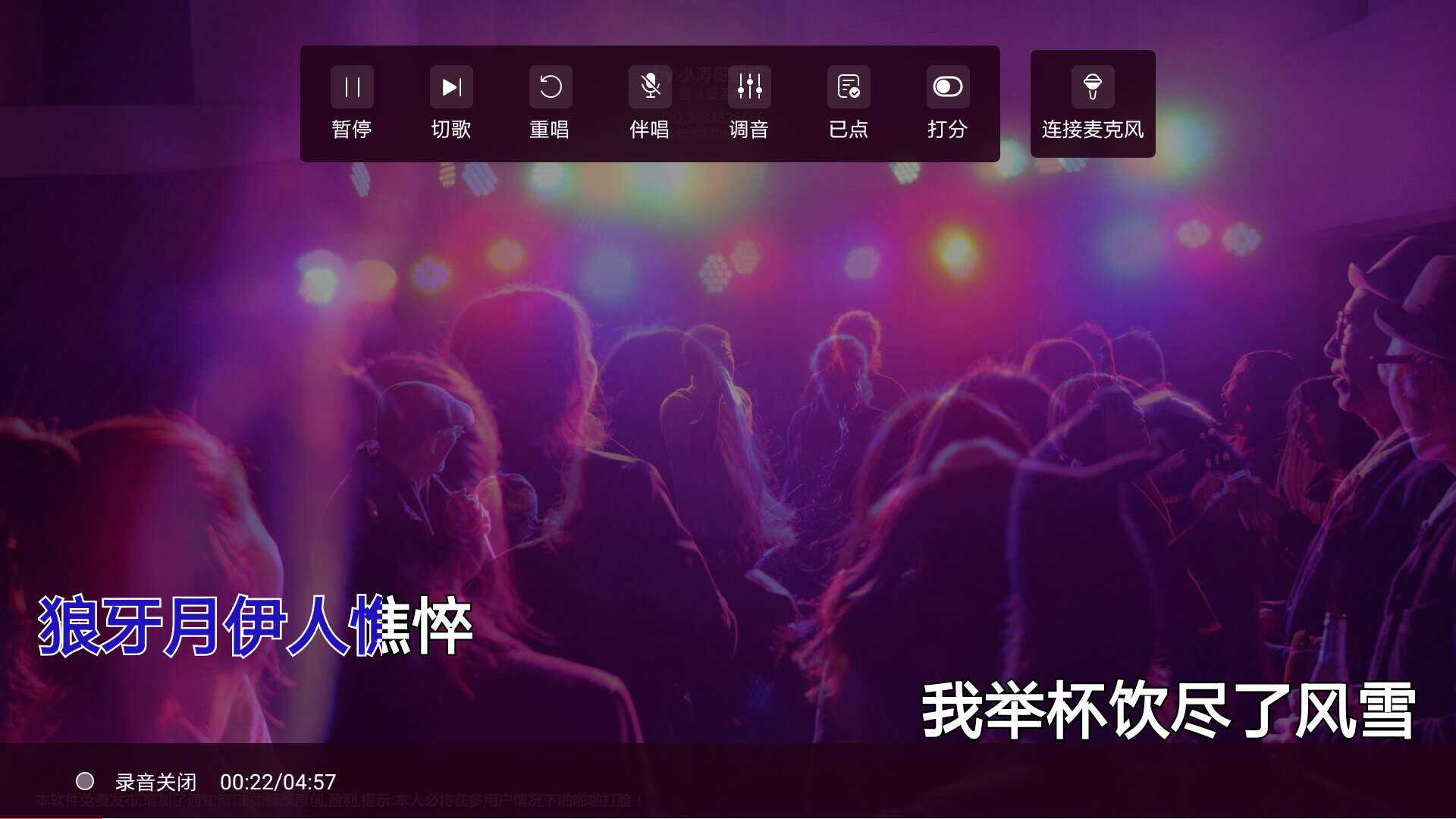Screen dimensions: 1456x819
Task: Click the 调音 text label
Action: (749, 129)
